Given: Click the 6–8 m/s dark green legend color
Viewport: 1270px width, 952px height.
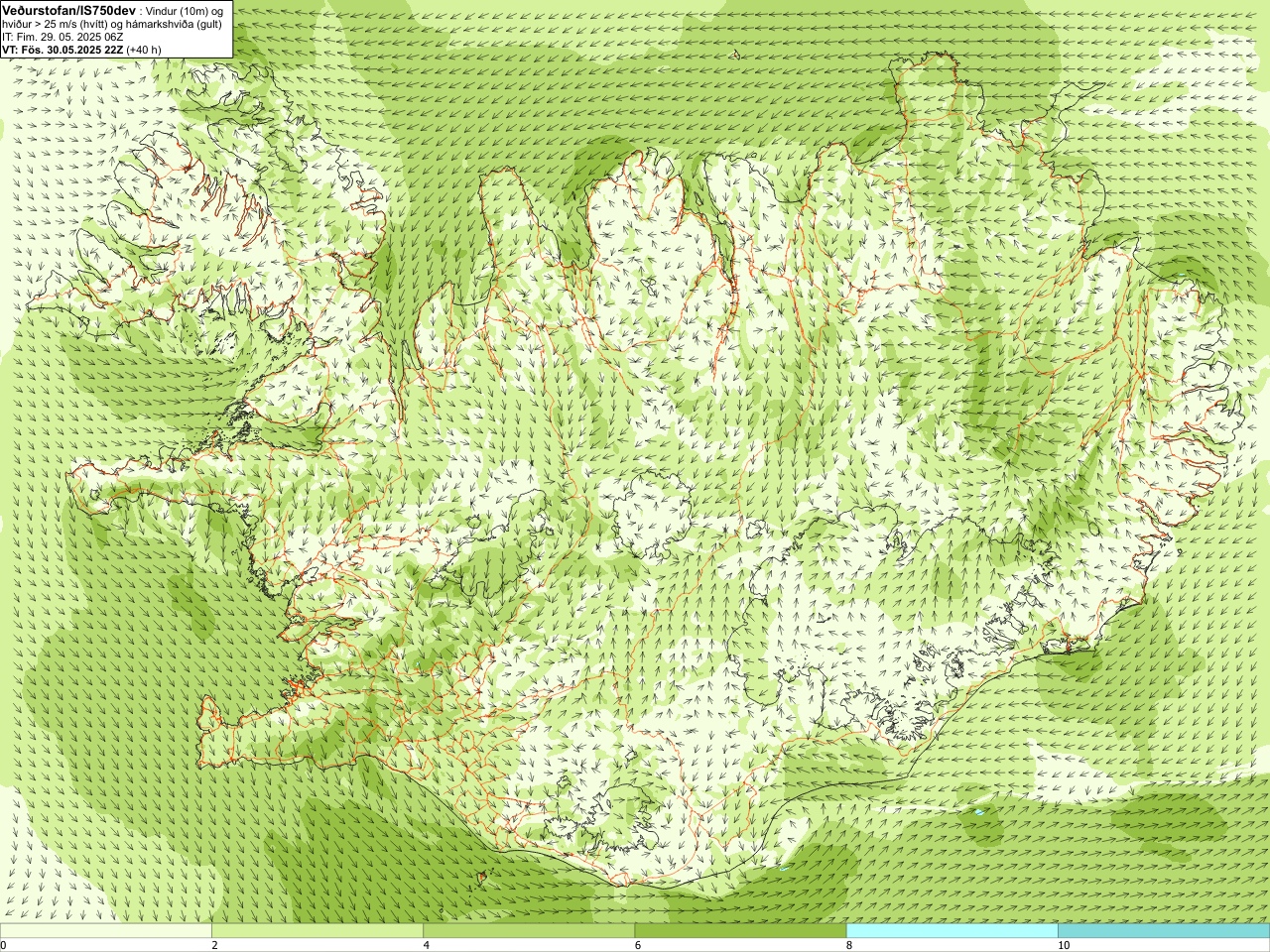Looking at the screenshot, I should tap(740, 931).
